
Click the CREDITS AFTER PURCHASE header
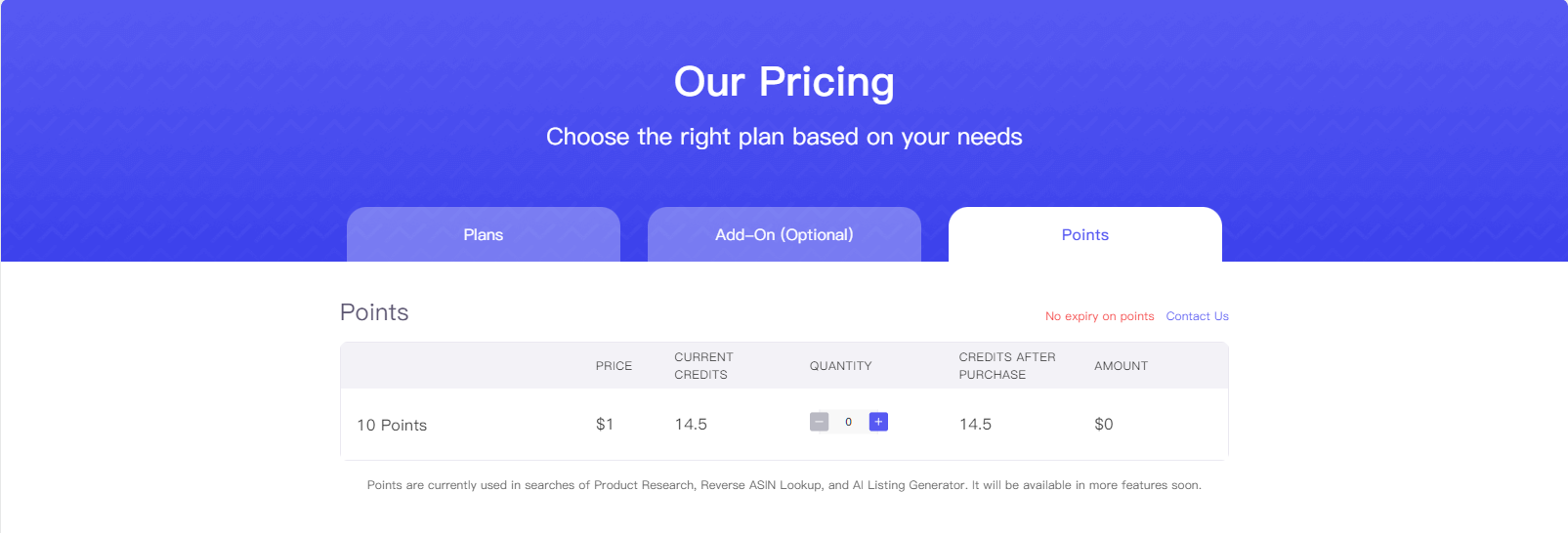pos(1007,366)
